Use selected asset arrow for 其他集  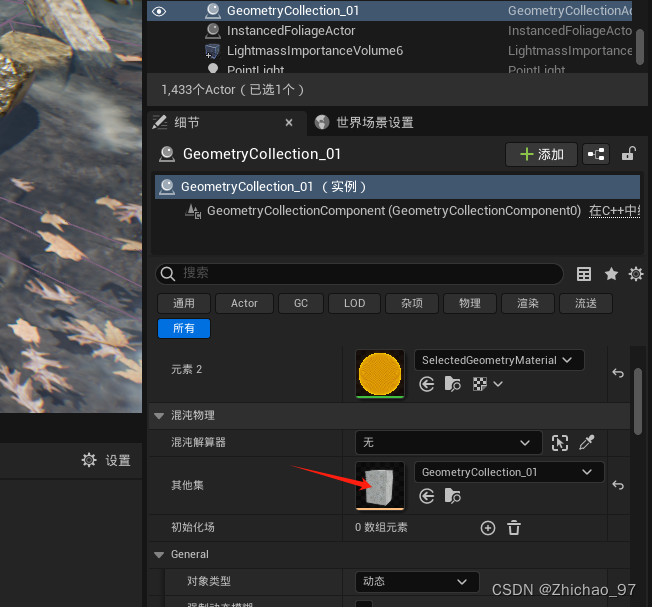427,496
